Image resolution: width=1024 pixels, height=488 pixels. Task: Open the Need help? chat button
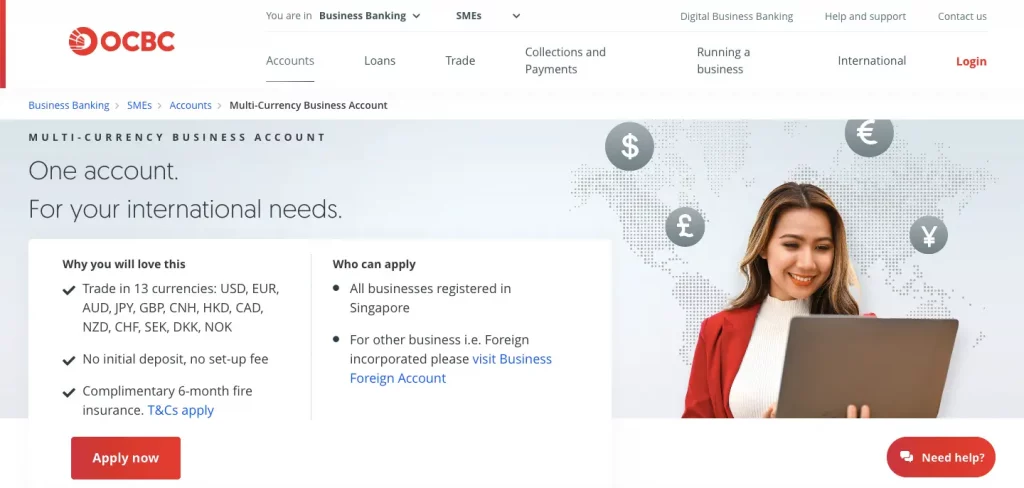pos(941,457)
